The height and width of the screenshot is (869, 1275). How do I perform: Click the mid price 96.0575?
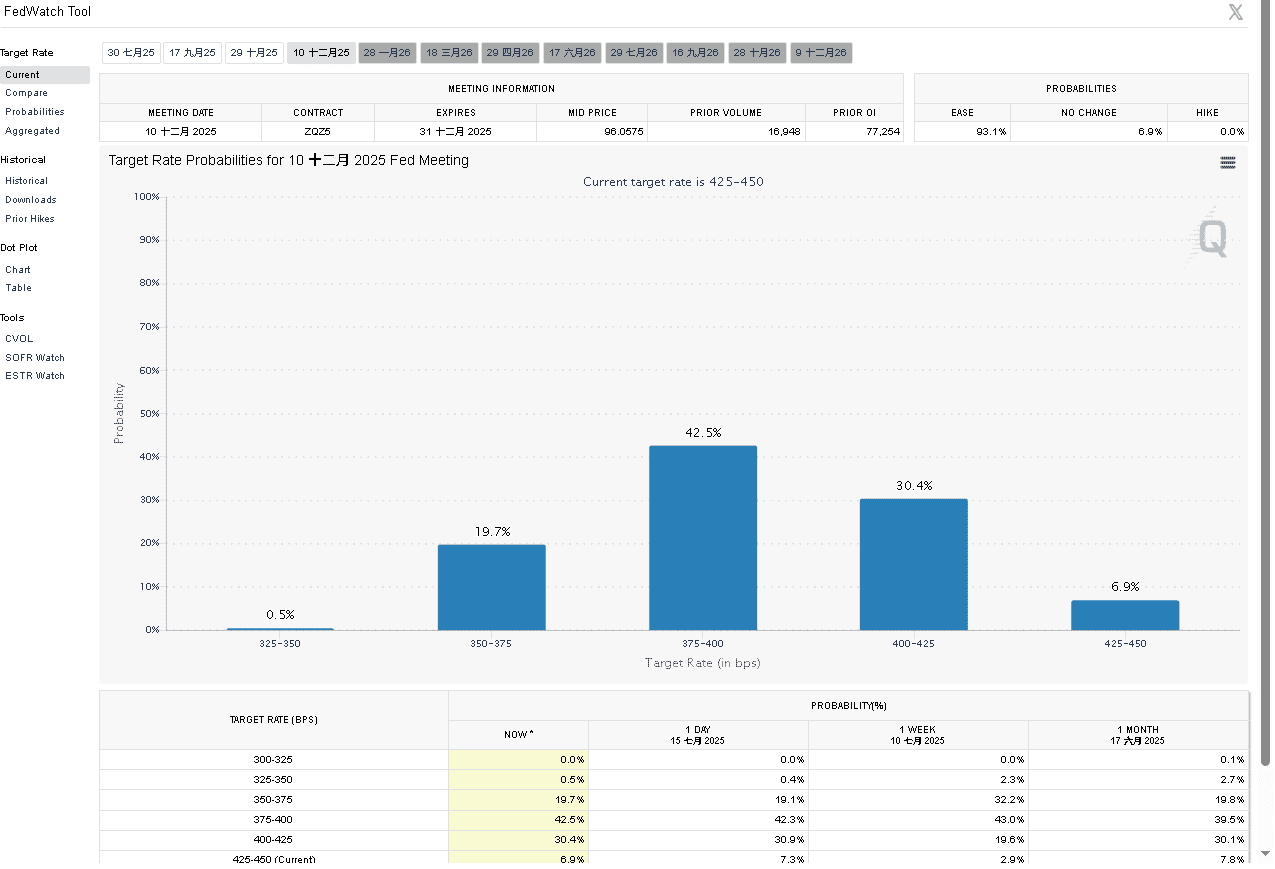(624, 132)
